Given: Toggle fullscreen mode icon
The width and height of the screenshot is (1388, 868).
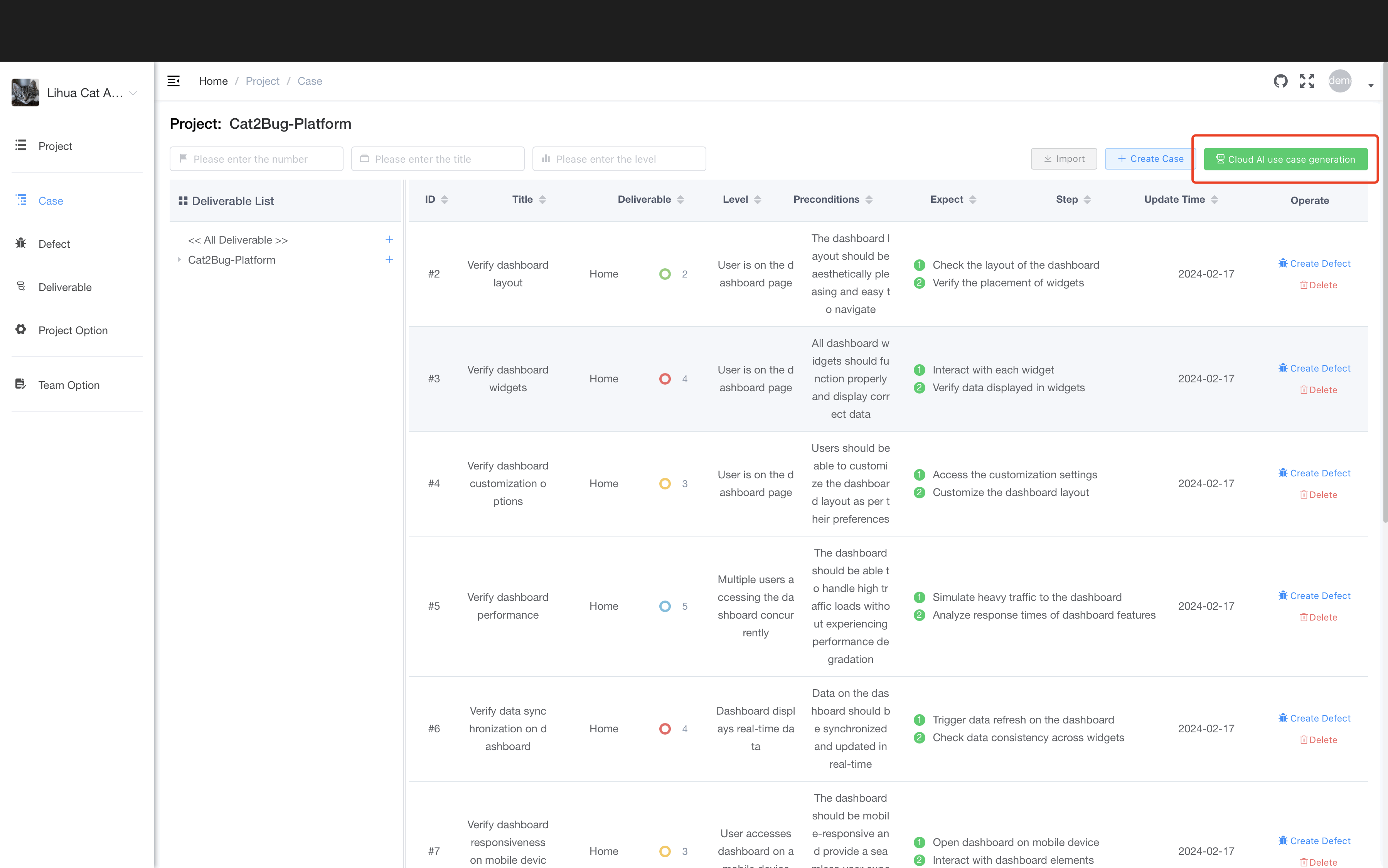Looking at the screenshot, I should 1307,81.
